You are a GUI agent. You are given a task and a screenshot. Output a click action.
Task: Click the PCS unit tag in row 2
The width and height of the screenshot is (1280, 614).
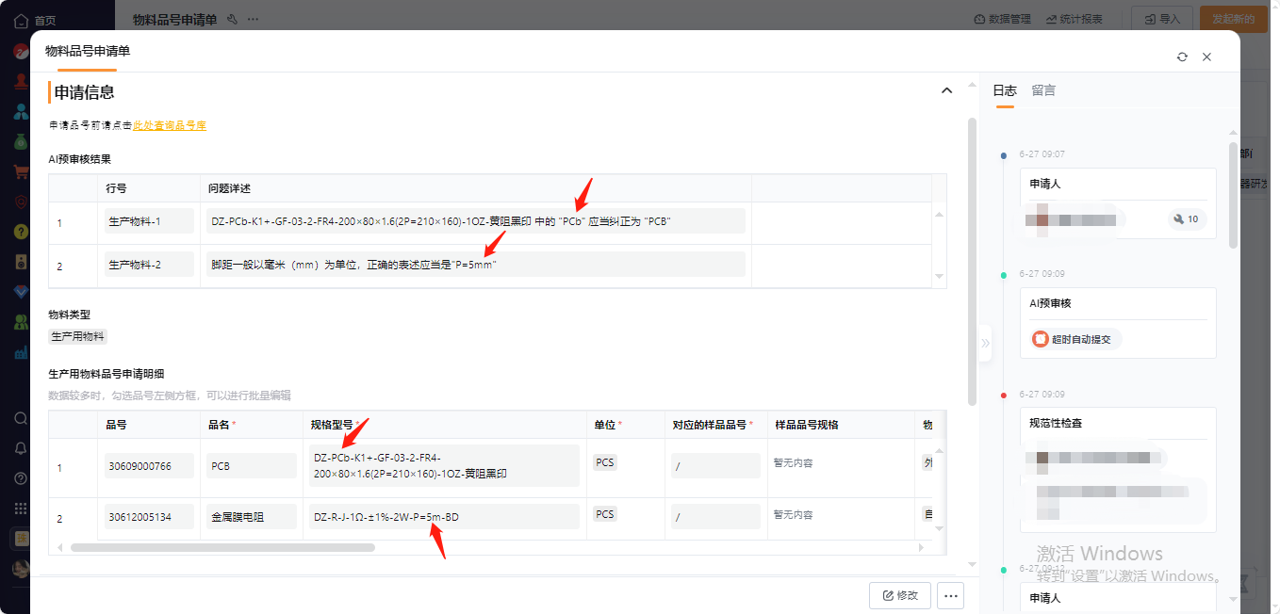(x=605, y=514)
